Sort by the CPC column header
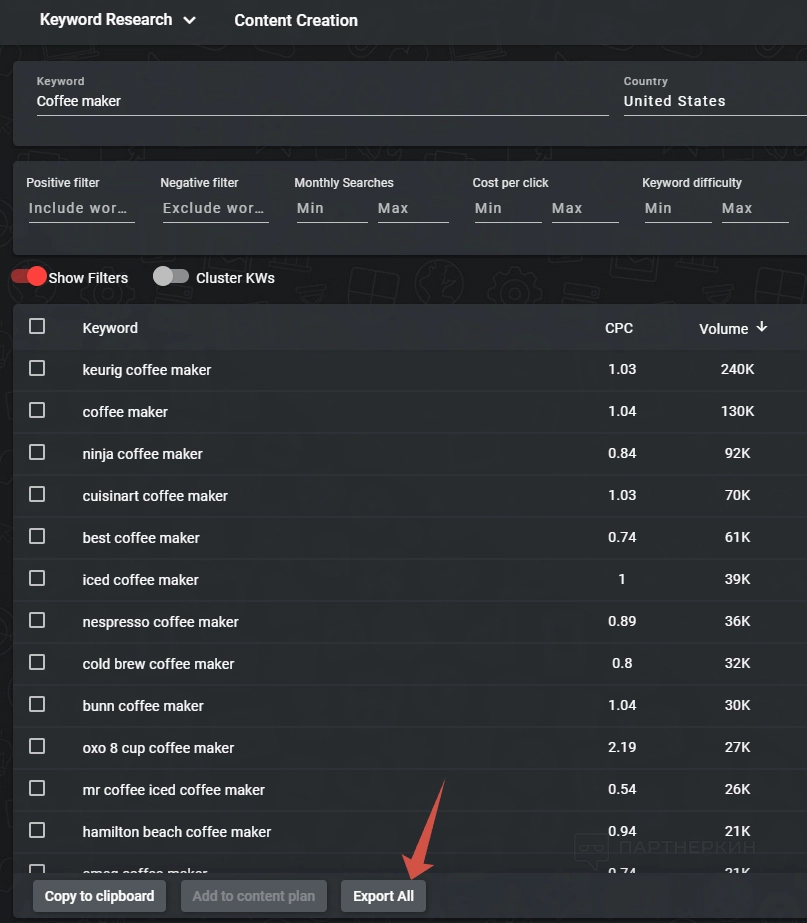The height and width of the screenshot is (923, 807). (x=619, y=328)
